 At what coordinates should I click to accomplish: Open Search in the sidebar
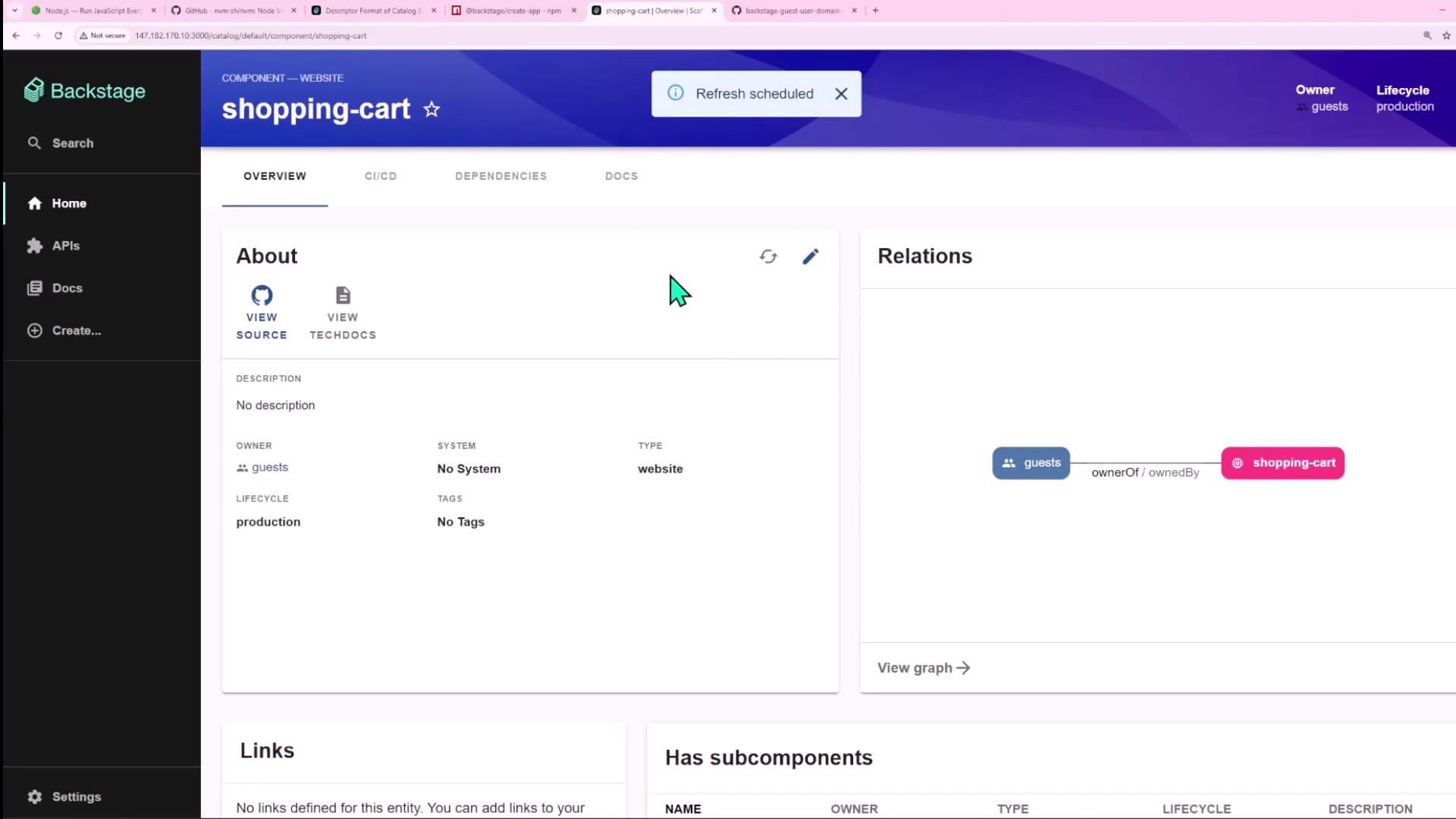click(x=61, y=143)
